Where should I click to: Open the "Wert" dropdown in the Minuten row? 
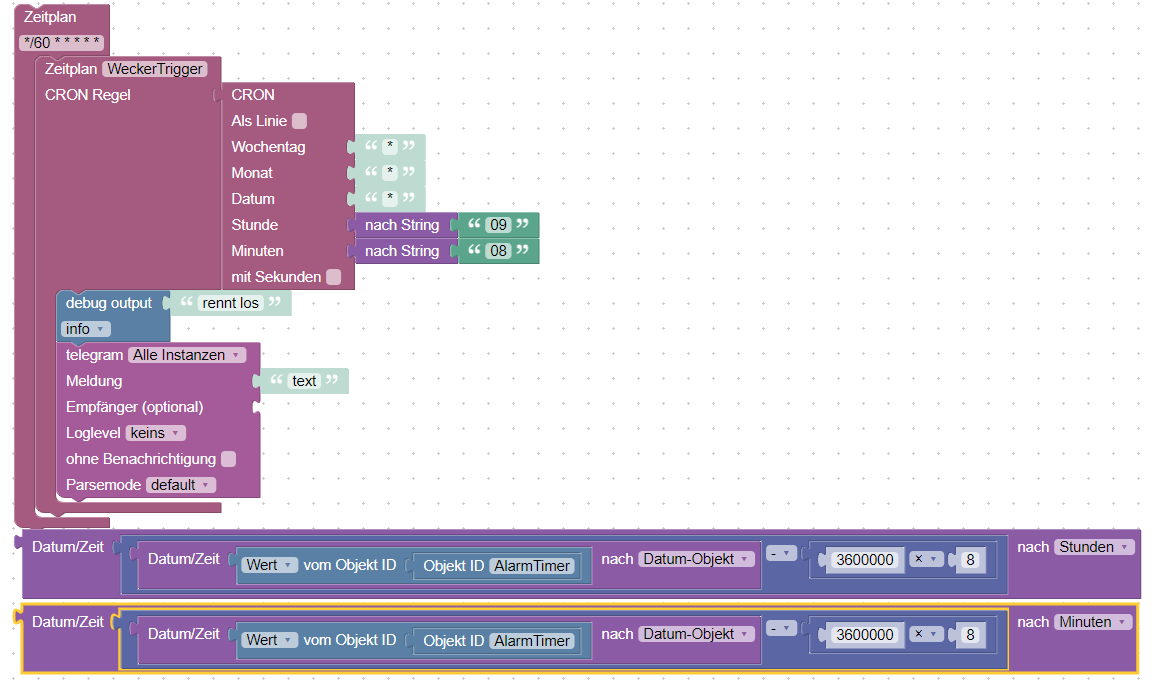(x=270, y=640)
